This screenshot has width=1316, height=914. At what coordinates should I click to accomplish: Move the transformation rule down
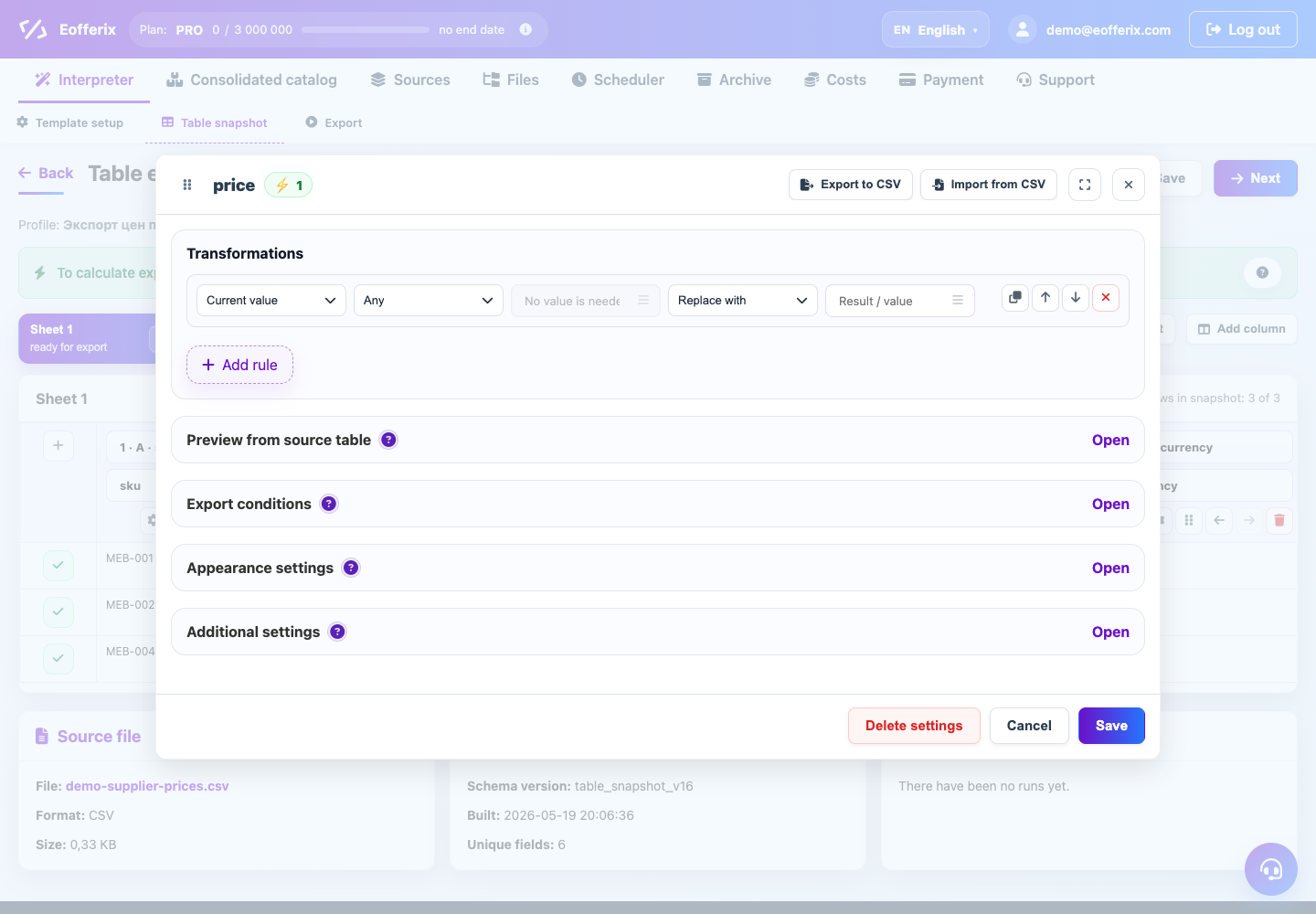coord(1076,298)
